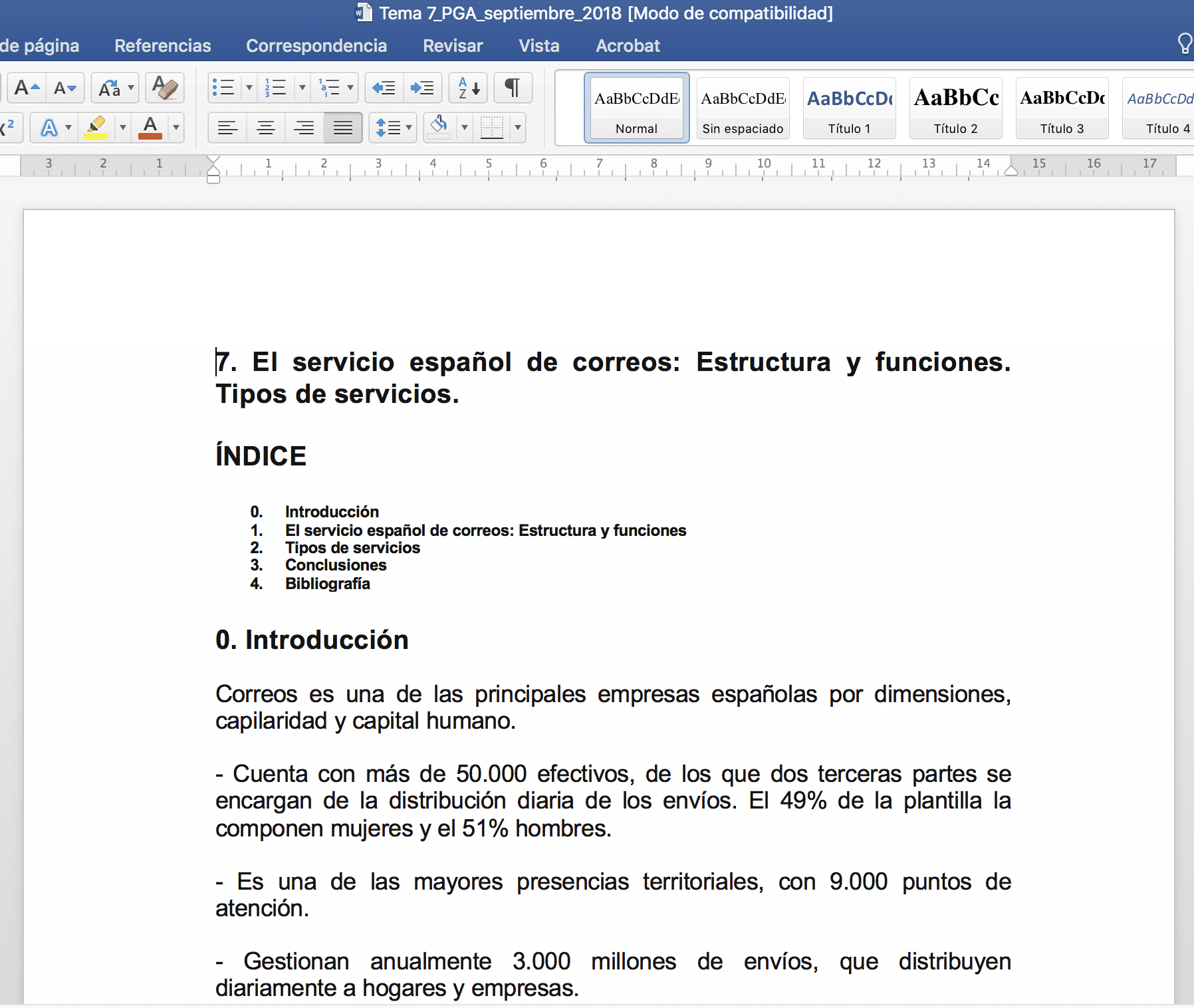This screenshot has width=1194, height=1008.
Task: Sort text alphabetically A to Z
Action: click(469, 88)
